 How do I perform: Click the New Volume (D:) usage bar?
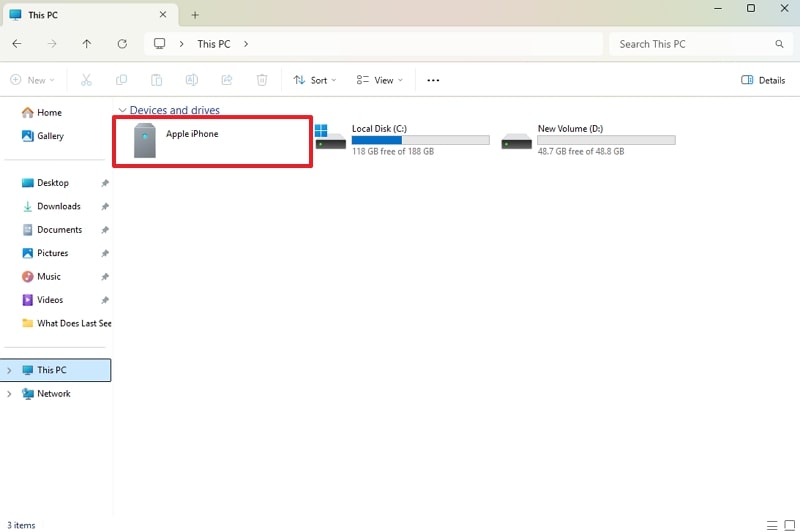[x=606, y=140]
